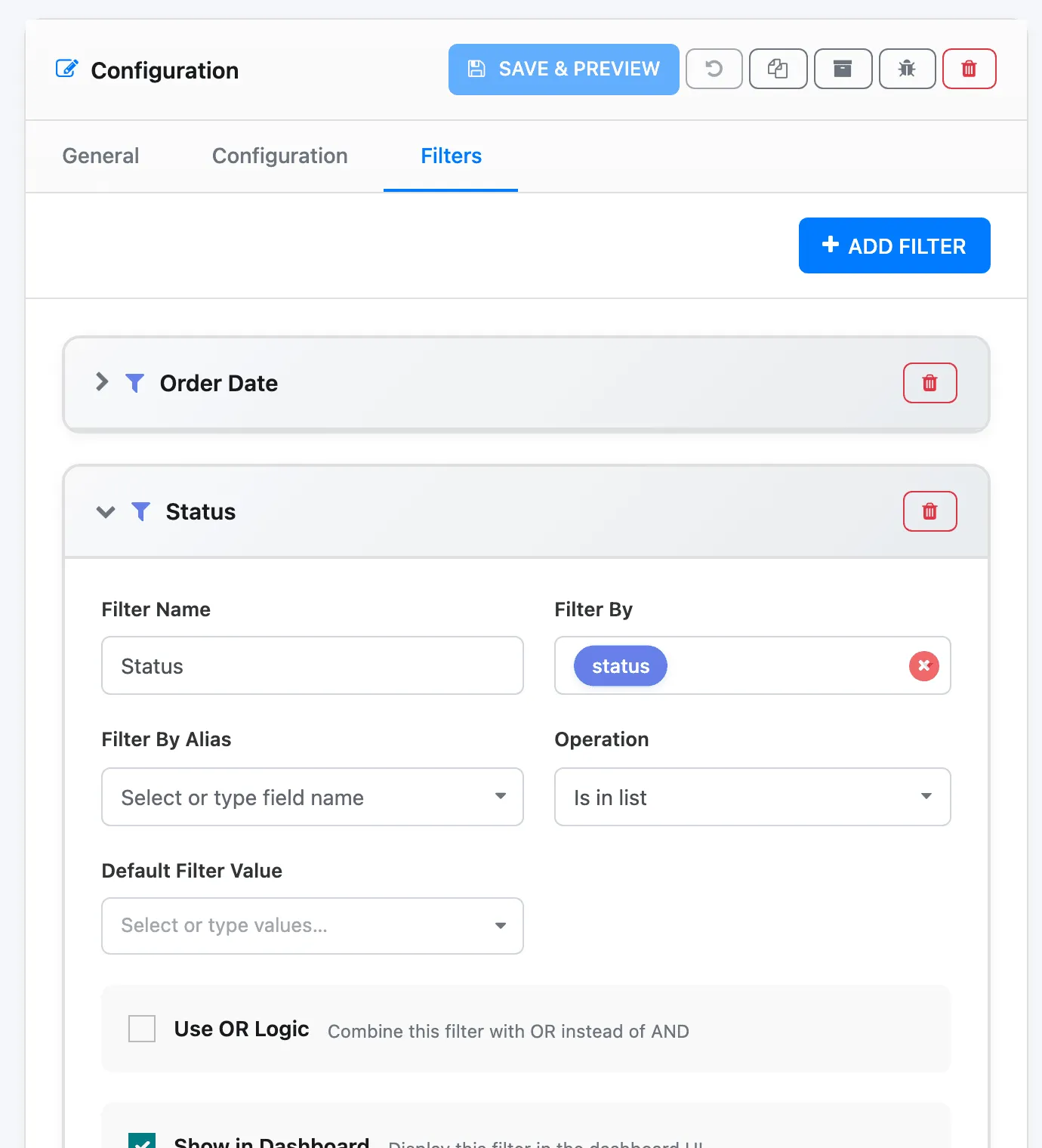Click the Order Date filter title
This screenshot has height=1148, width=1042.
(x=219, y=383)
